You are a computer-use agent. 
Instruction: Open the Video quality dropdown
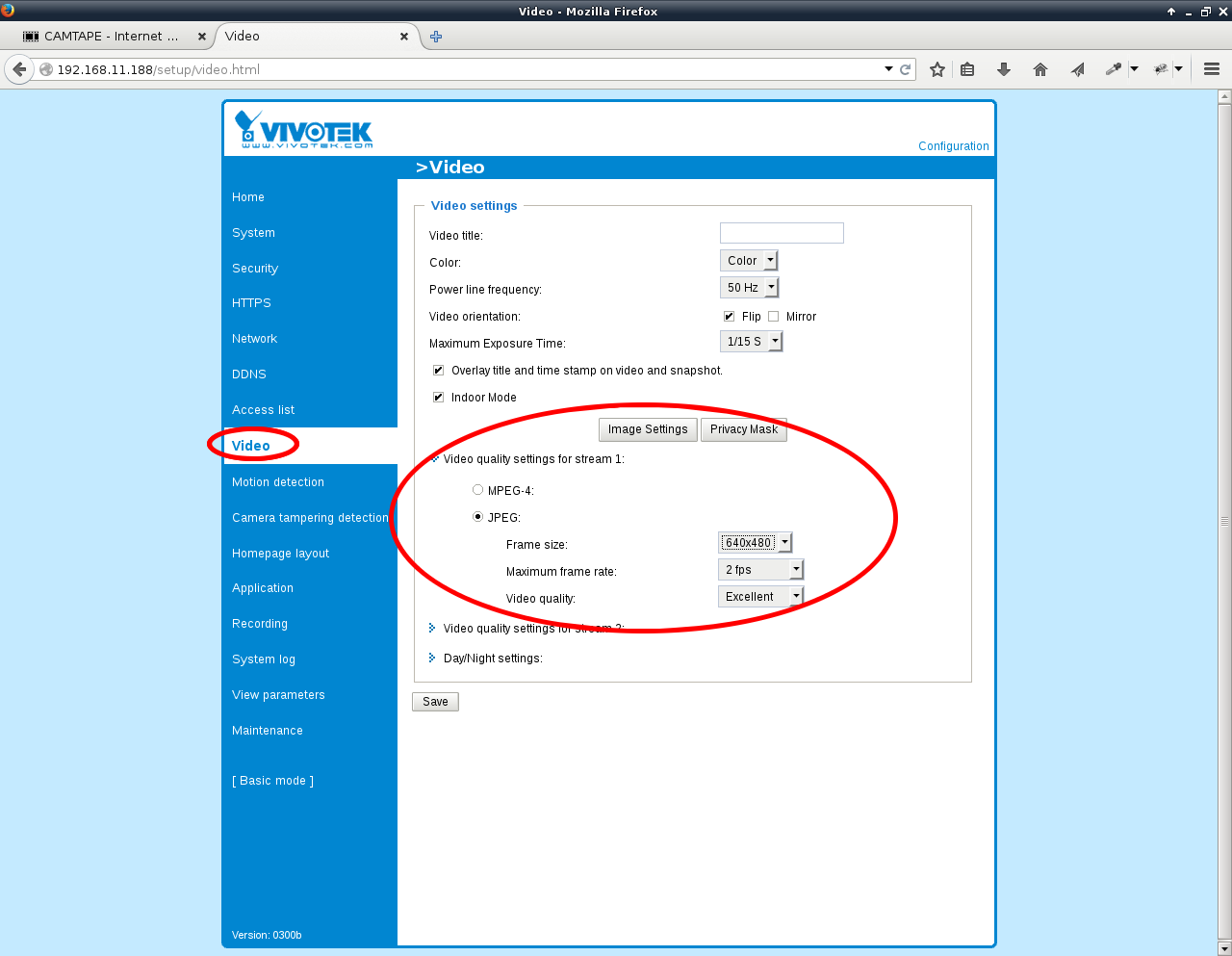[x=760, y=597]
